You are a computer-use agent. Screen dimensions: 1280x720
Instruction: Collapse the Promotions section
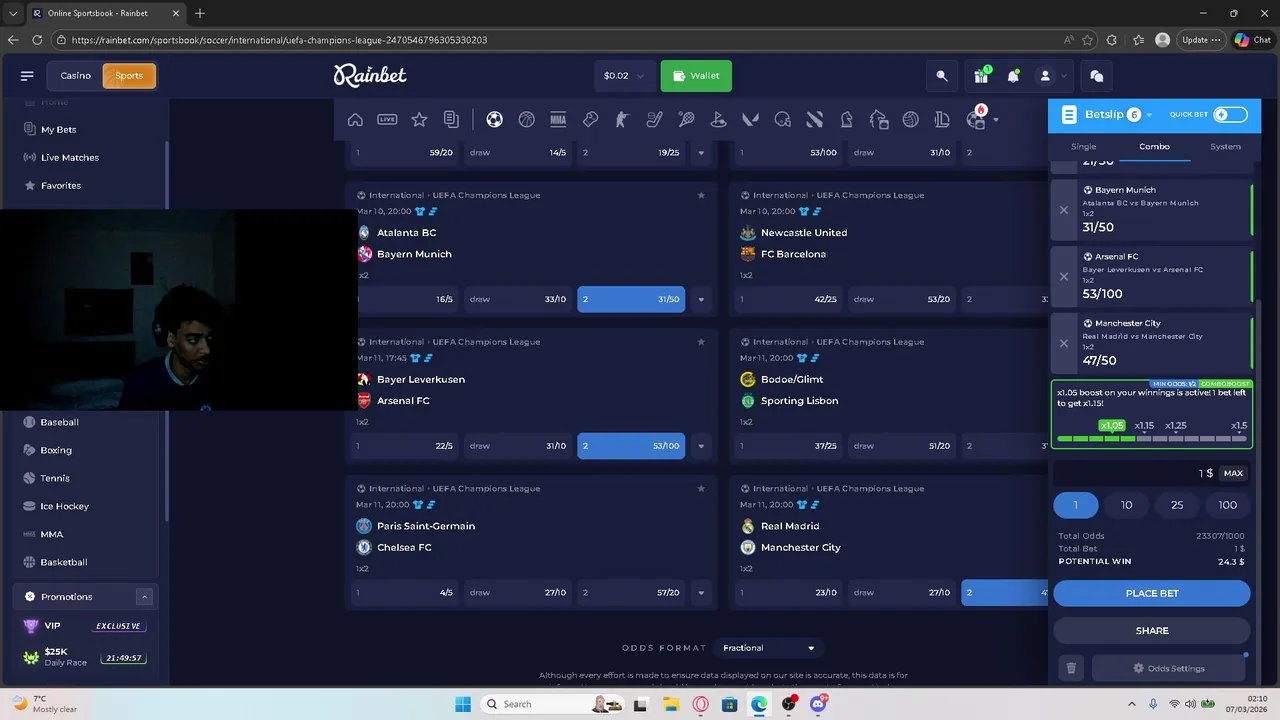pyautogui.click(x=144, y=597)
